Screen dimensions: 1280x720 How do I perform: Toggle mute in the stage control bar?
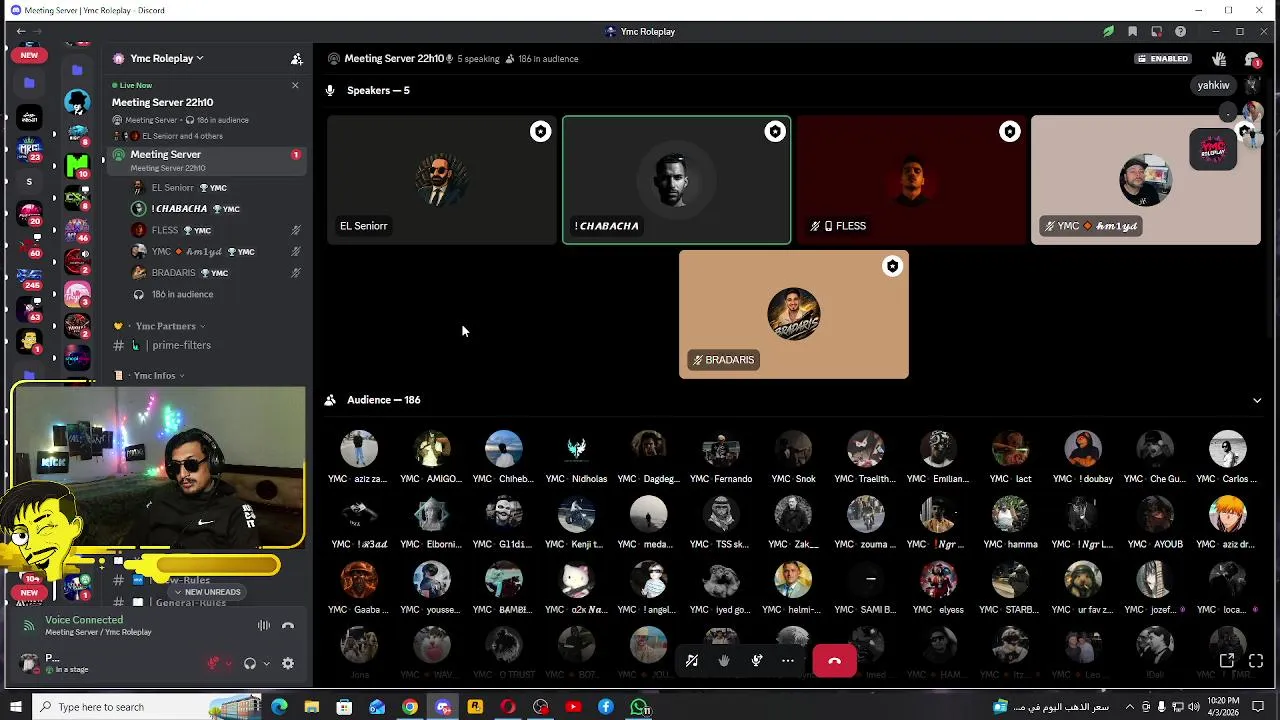691,661
